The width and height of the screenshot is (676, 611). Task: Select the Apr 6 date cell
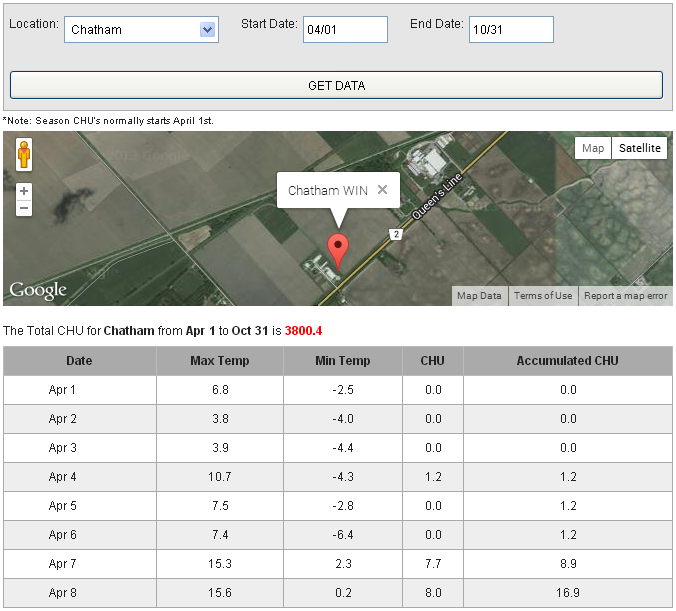tap(80, 535)
